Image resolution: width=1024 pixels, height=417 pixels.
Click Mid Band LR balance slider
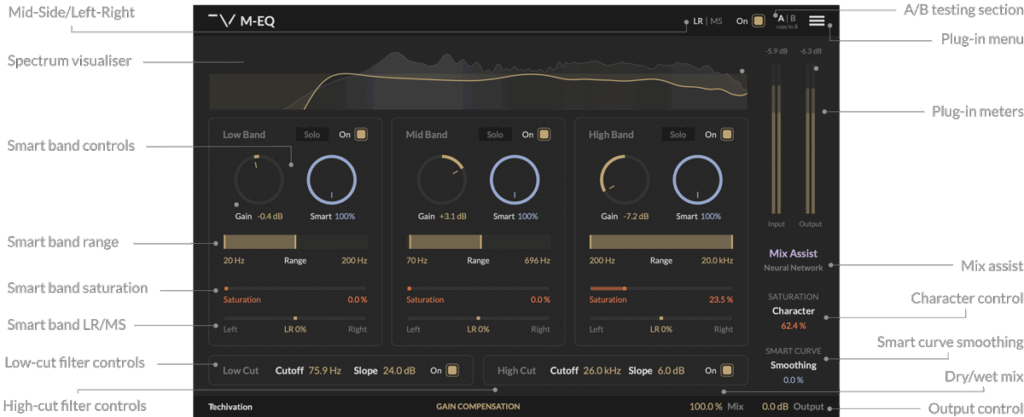(x=478, y=318)
